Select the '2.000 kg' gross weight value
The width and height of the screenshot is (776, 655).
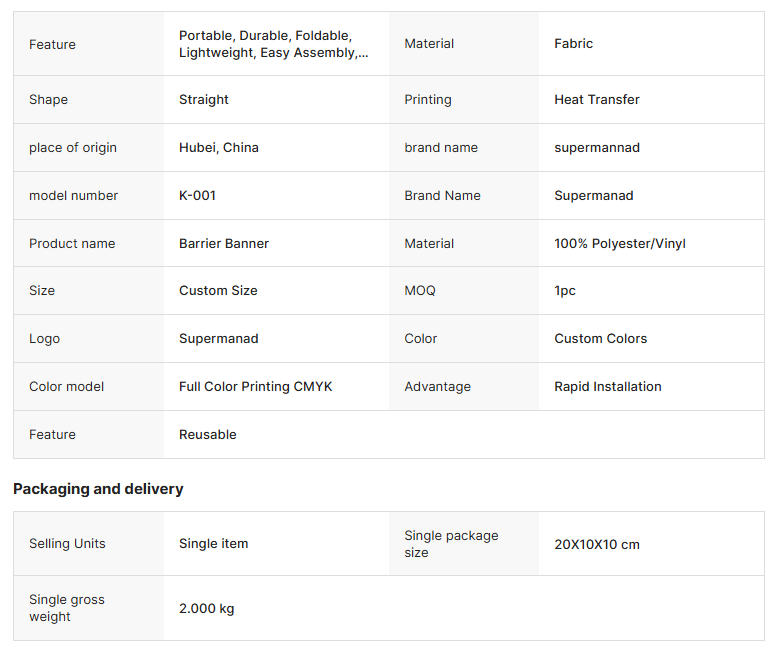(x=207, y=609)
